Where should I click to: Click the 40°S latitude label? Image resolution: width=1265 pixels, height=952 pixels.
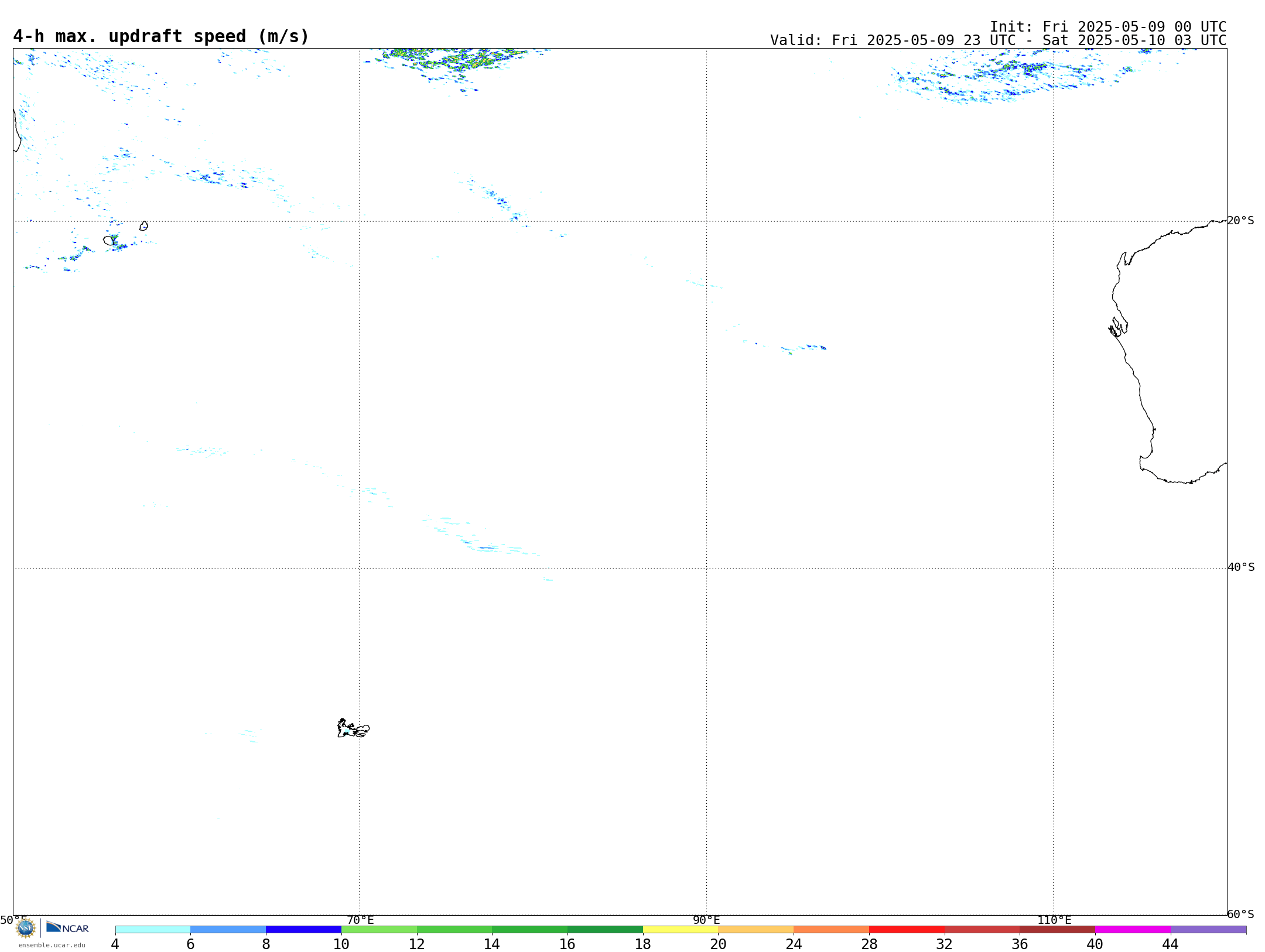click(1241, 567)
